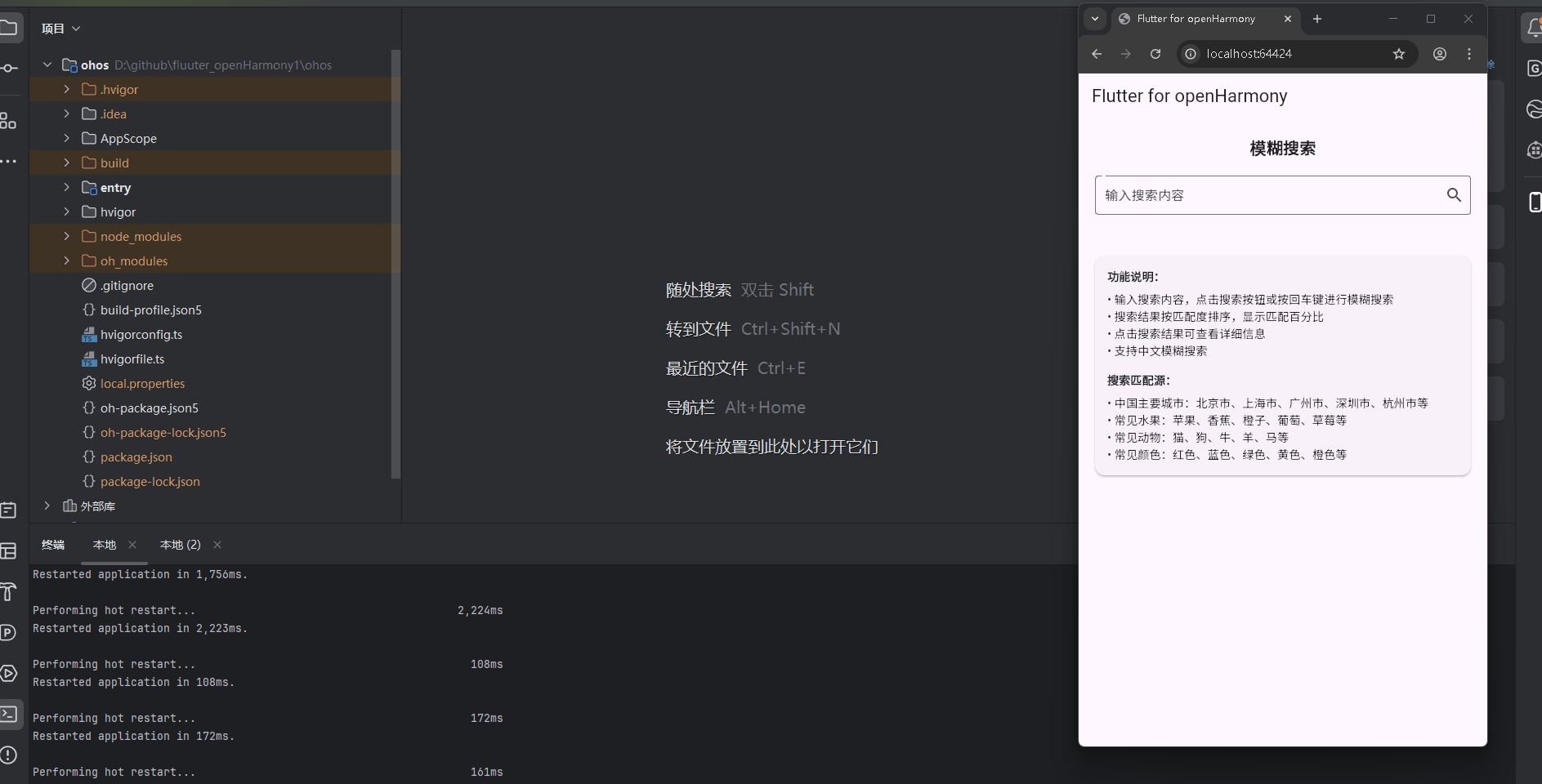Select the 本地 (2) tab
This screenshot has height=784, width=1542.
pyautogui.click(x=180, y=545)
